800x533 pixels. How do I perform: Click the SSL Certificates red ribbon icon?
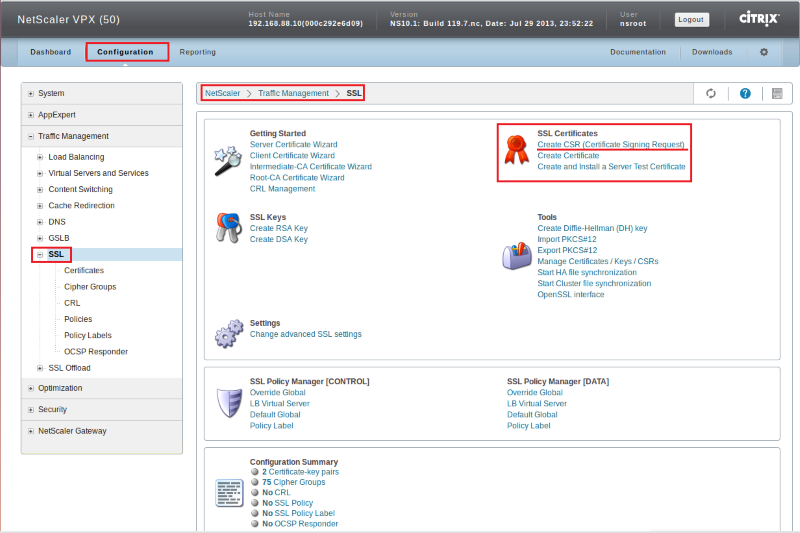click(516, 149)
